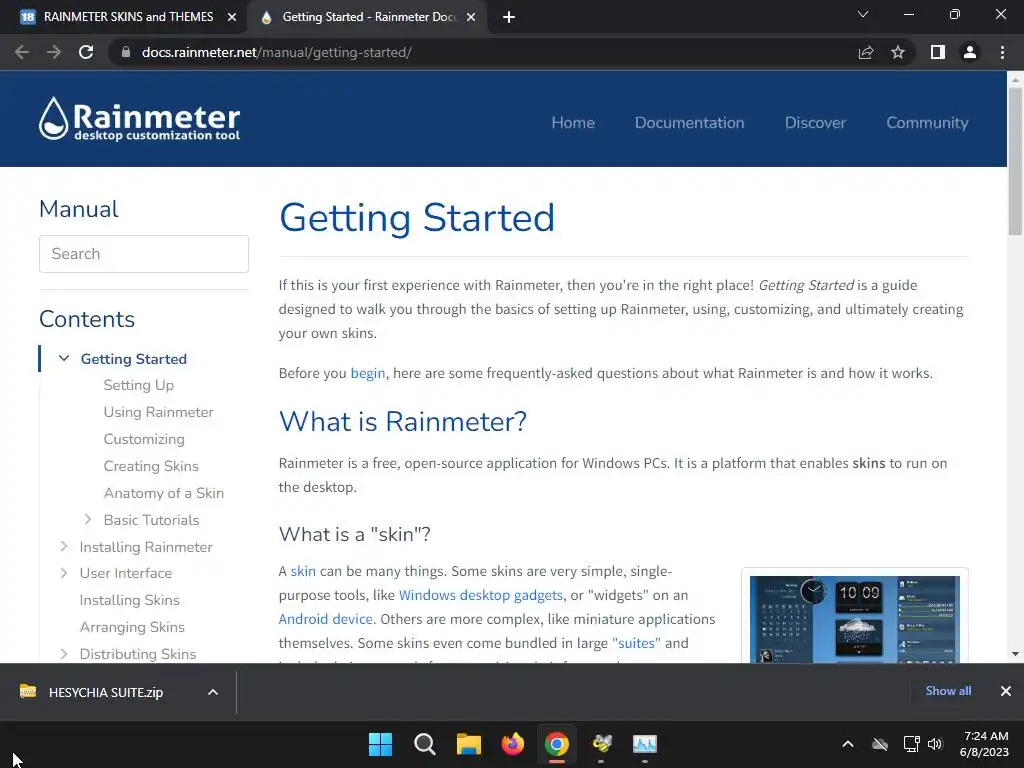This screenshot has width=1024, height=768.
Task: Open the Windows Start menu
Action: [x=380, y=744]
